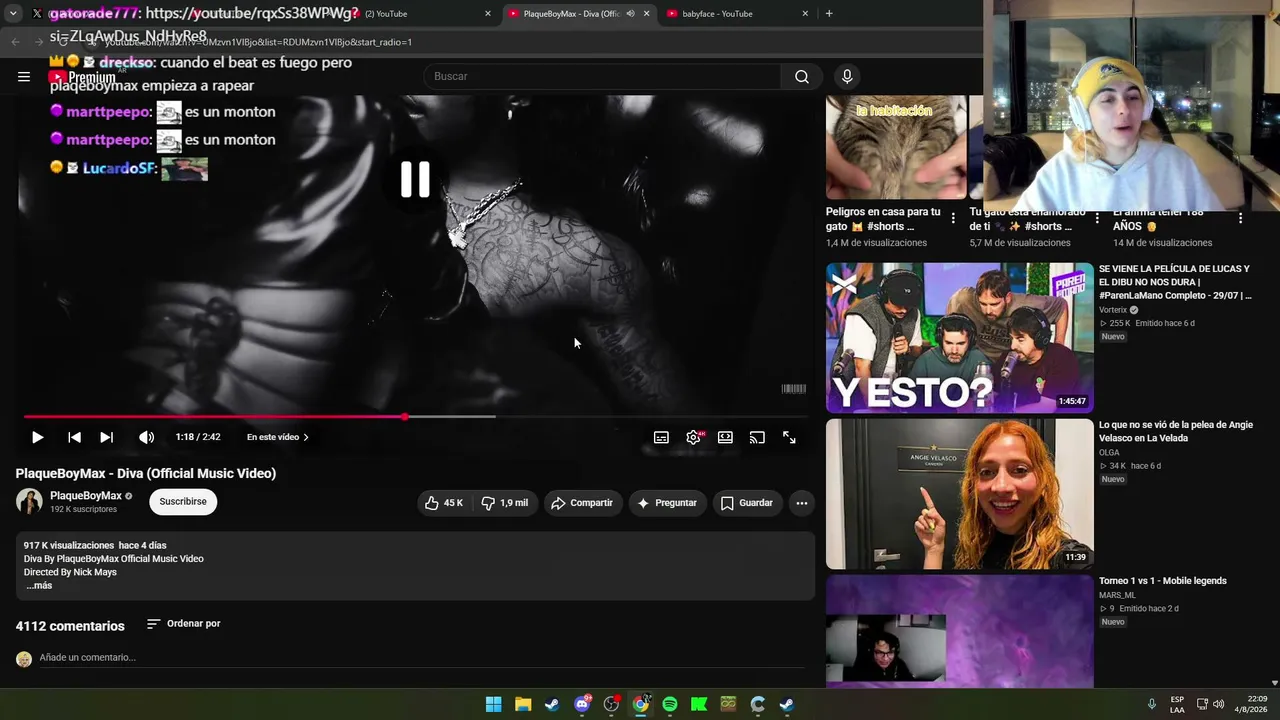Close the 'babyface - YouTube' tab

coord(805,14)
